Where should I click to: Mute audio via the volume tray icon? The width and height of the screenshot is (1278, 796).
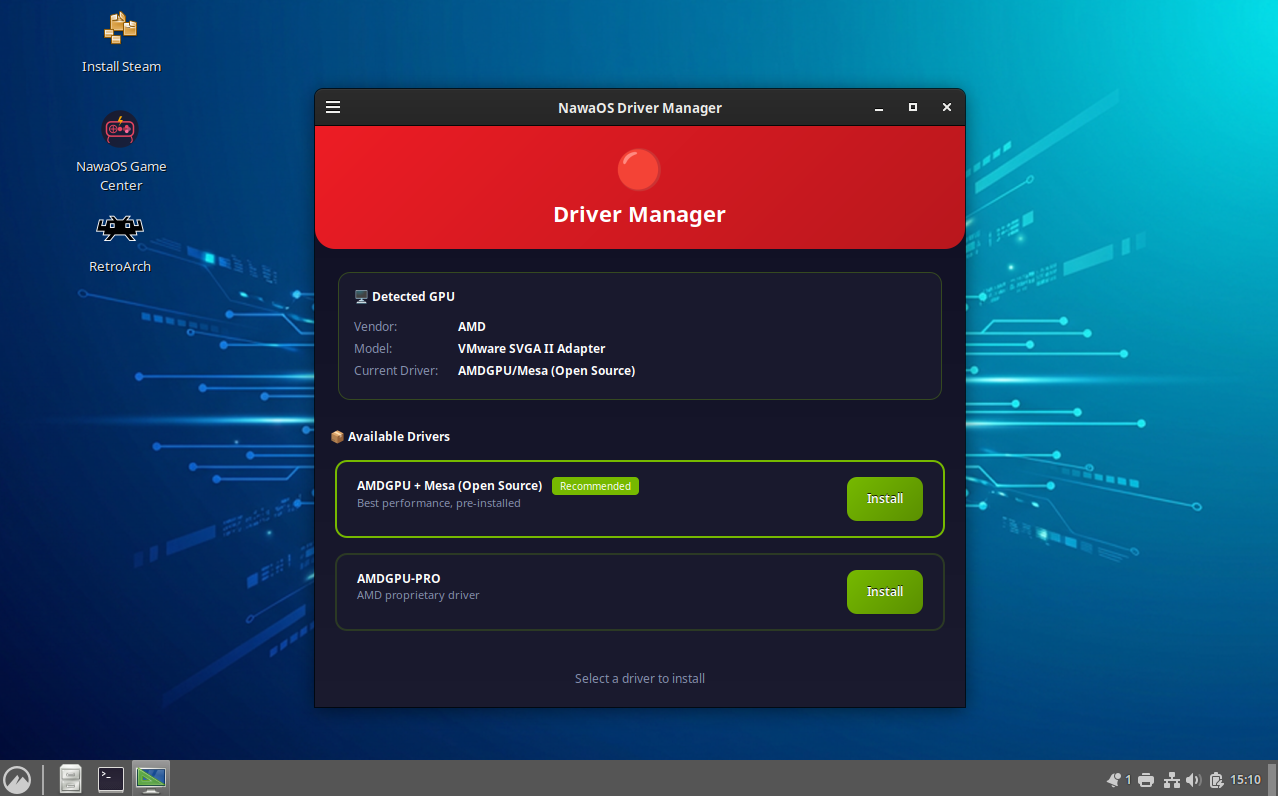(1194, 779)
